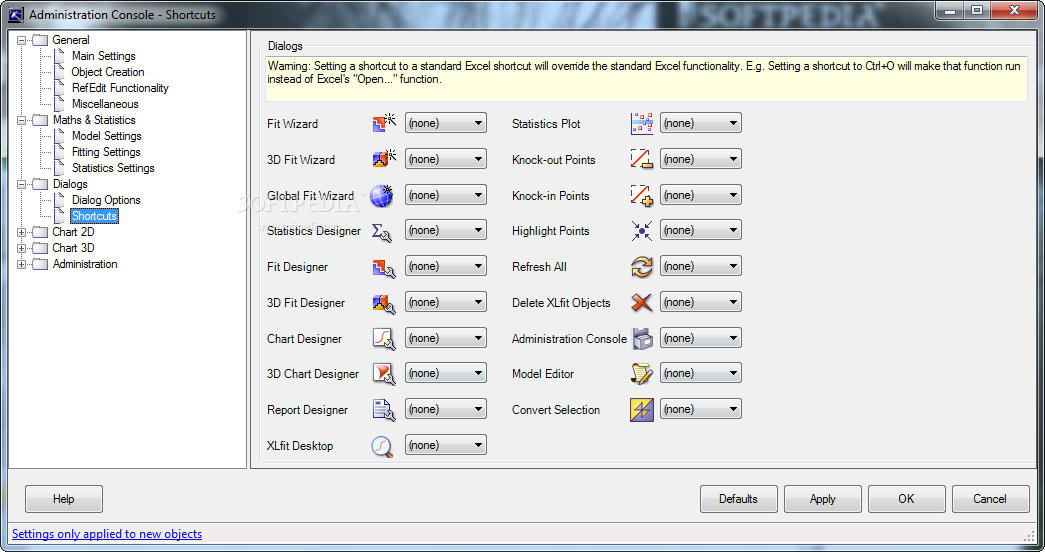Expand the Chart 3D tree folder

pyautogui.click(x=21, y=248)
